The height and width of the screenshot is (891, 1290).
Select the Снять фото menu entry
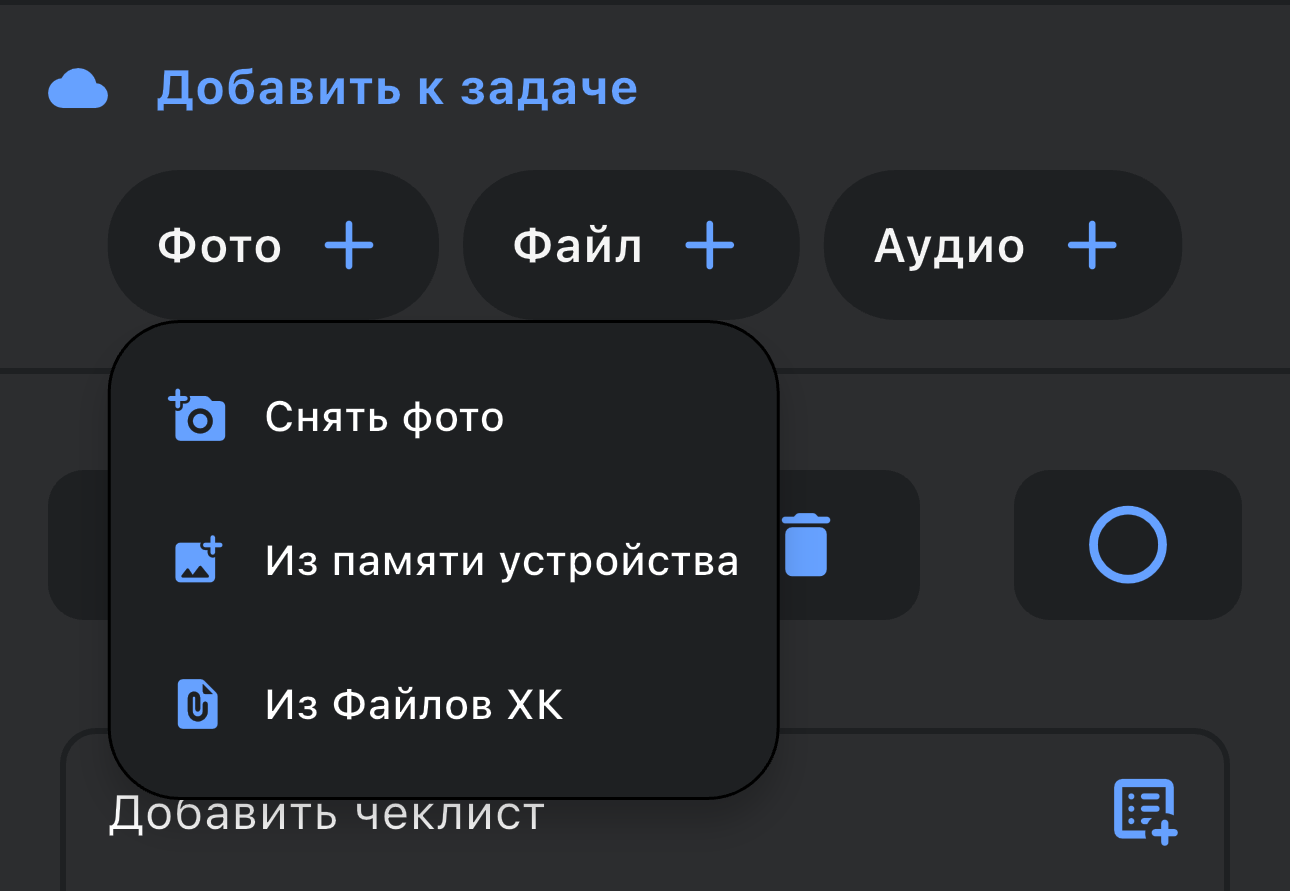pyautogui.click(x=384, y=417)
